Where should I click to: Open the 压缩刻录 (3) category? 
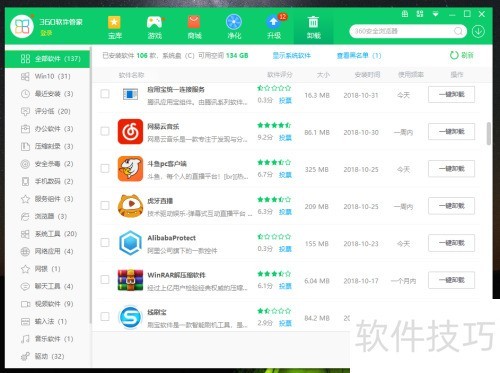pyautogui.click(x=47, y=146)
